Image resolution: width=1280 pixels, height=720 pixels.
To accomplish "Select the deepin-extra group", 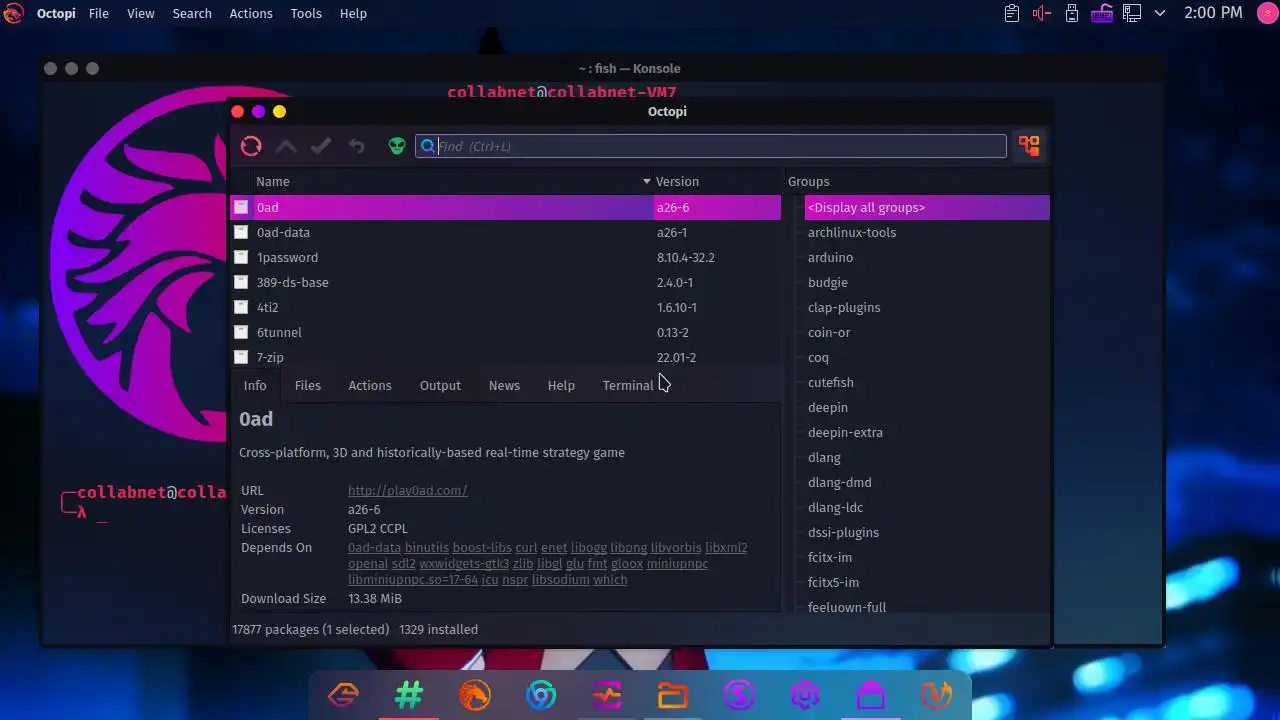I will click(x=845, y=432).
